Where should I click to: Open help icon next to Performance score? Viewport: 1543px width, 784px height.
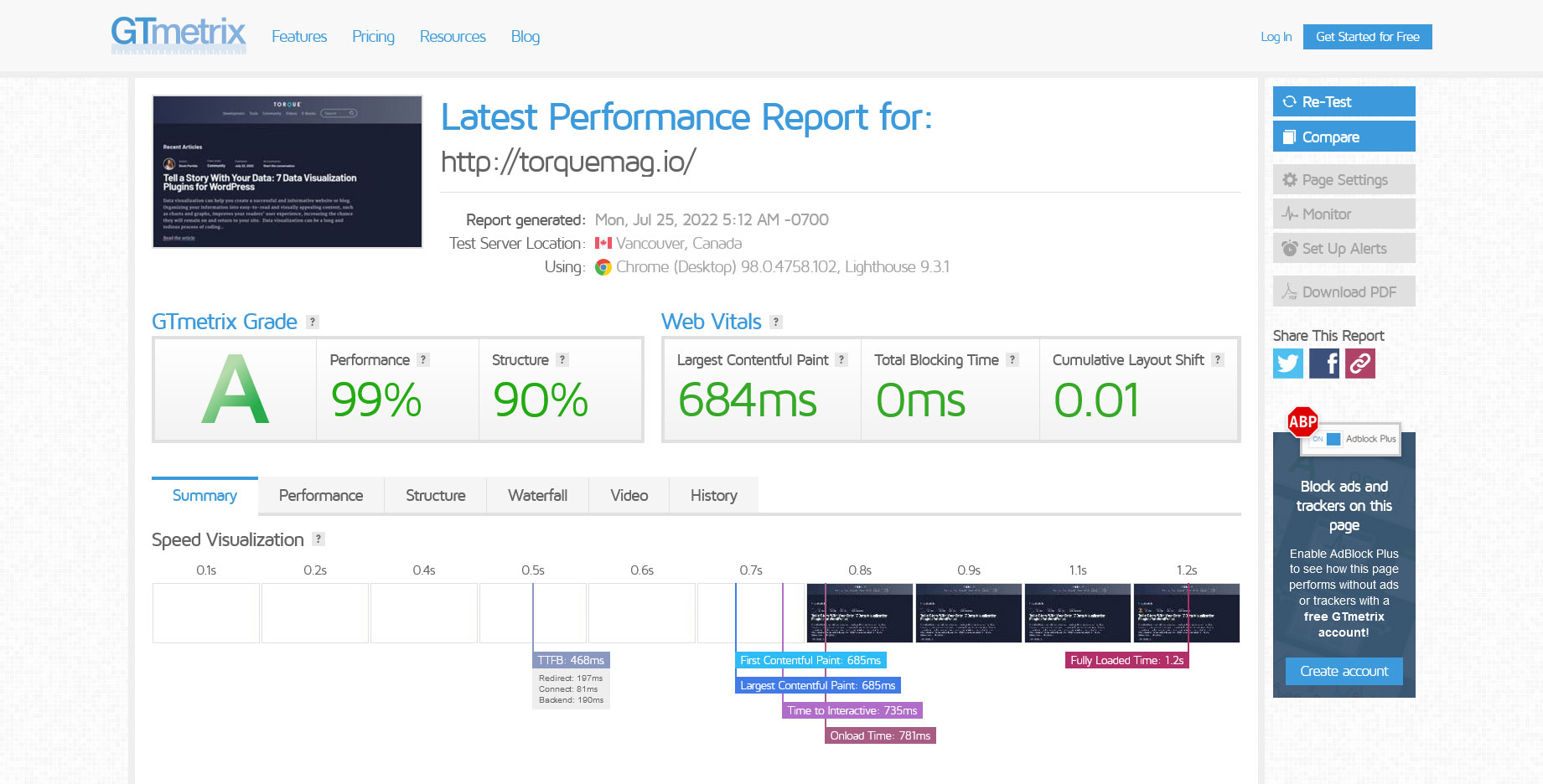[423, 359]
